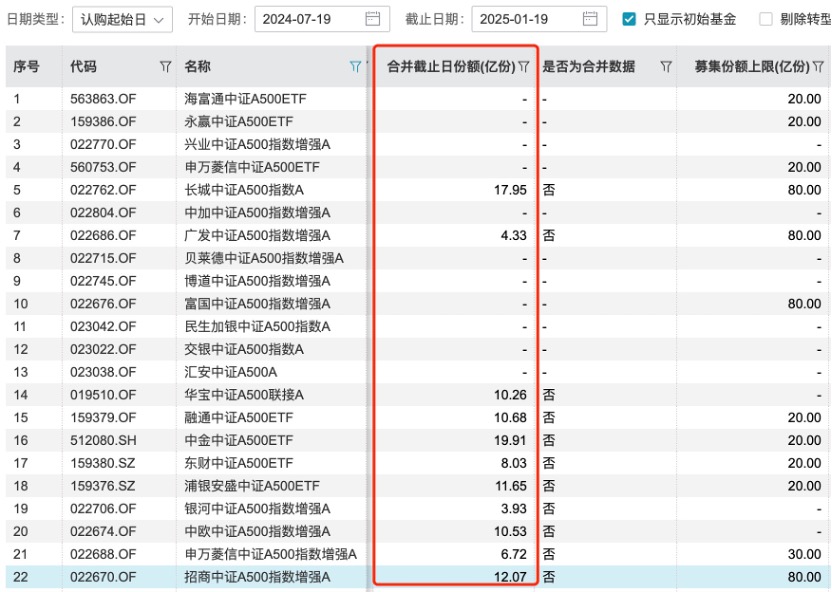Select row 永赢中证A500ETF
832x592 pixels.
418,121
